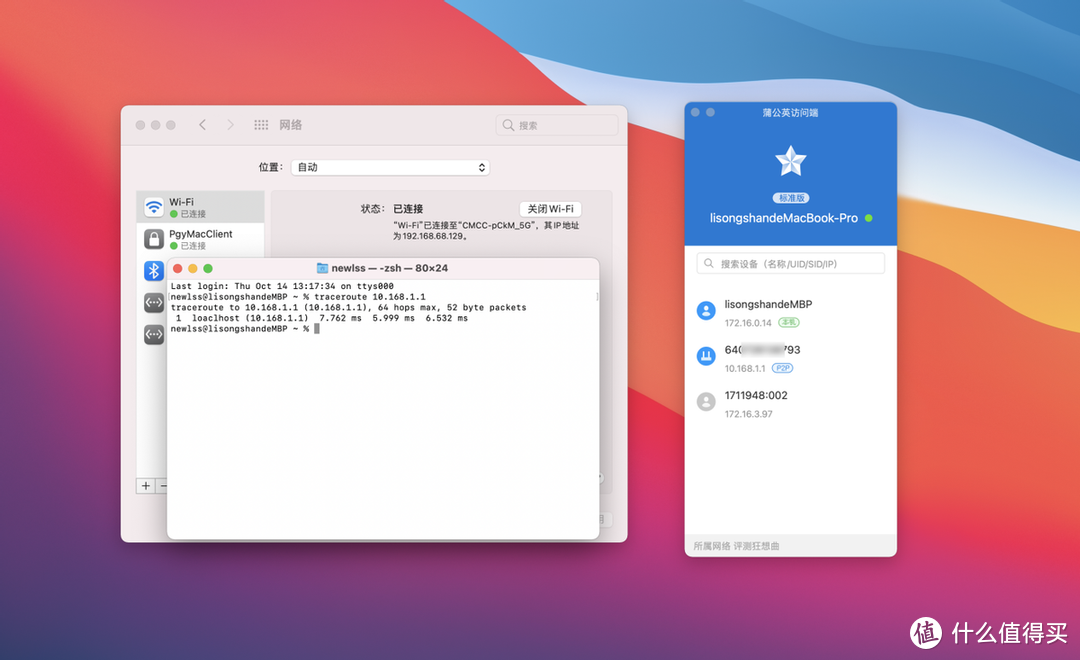This screenshot has height=660, width=1080.
Task: Click the 172.16.3.97 IP address text
Action: [x=748, y=414]
